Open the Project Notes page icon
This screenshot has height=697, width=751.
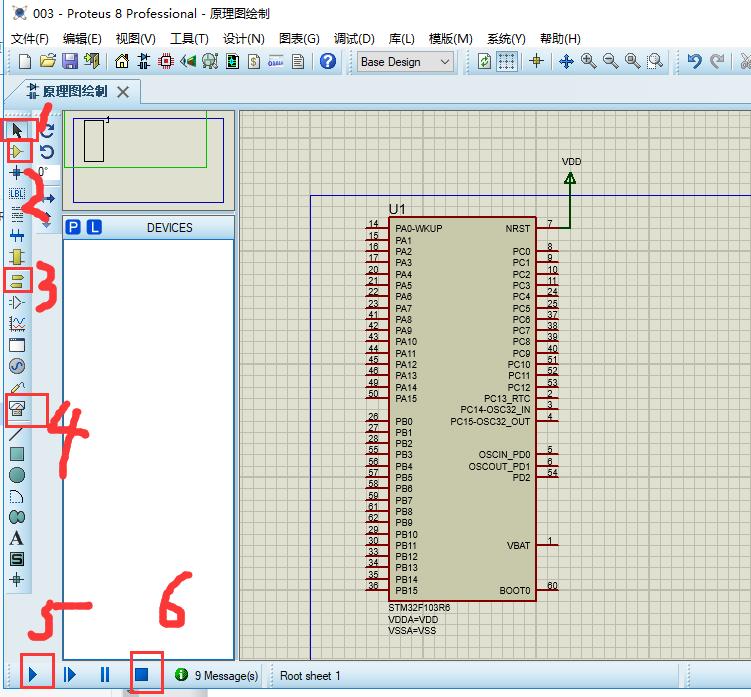coord(298,61)
